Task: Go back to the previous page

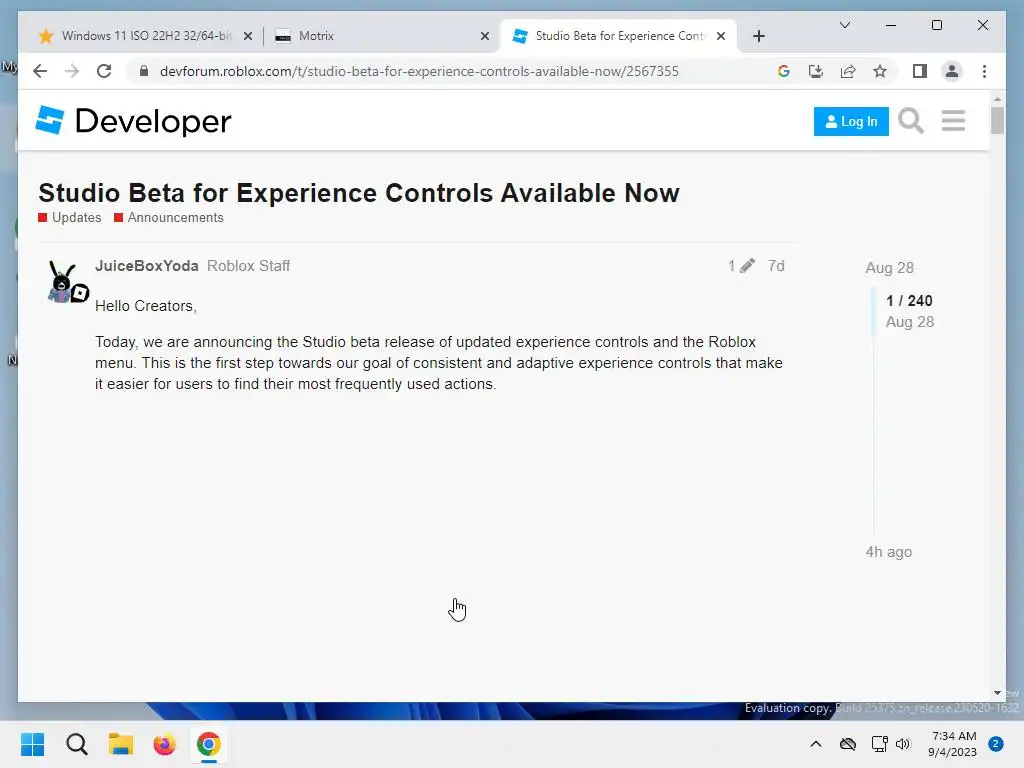Action: (x=40, y=71)
